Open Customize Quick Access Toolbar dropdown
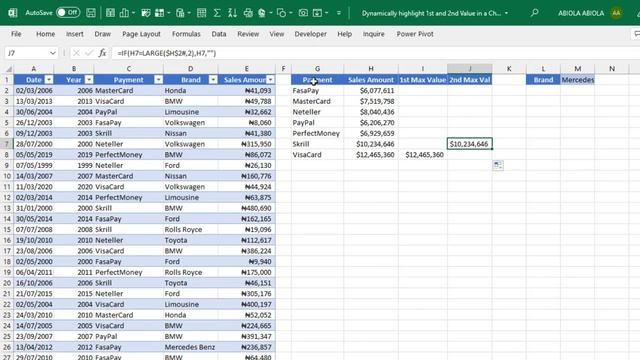 pos(339,13)
